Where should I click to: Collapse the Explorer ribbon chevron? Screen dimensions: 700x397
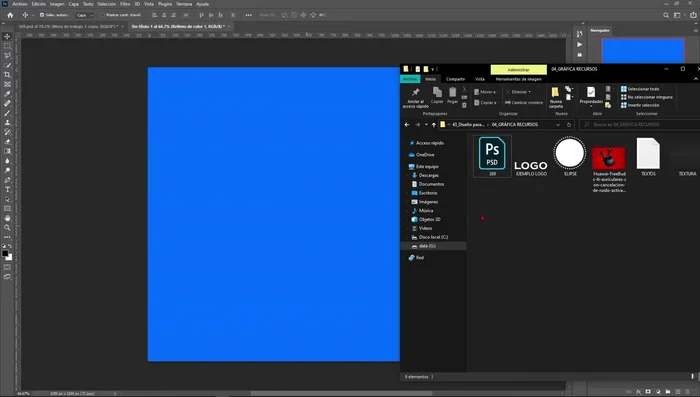(x=696, y=79)
